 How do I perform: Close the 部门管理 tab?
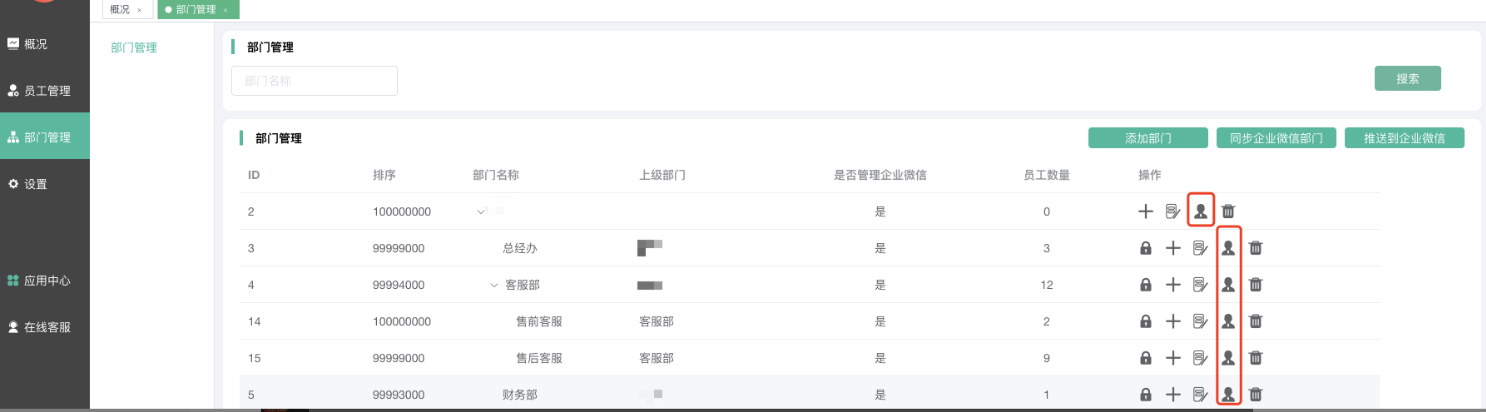coord(226,9)
